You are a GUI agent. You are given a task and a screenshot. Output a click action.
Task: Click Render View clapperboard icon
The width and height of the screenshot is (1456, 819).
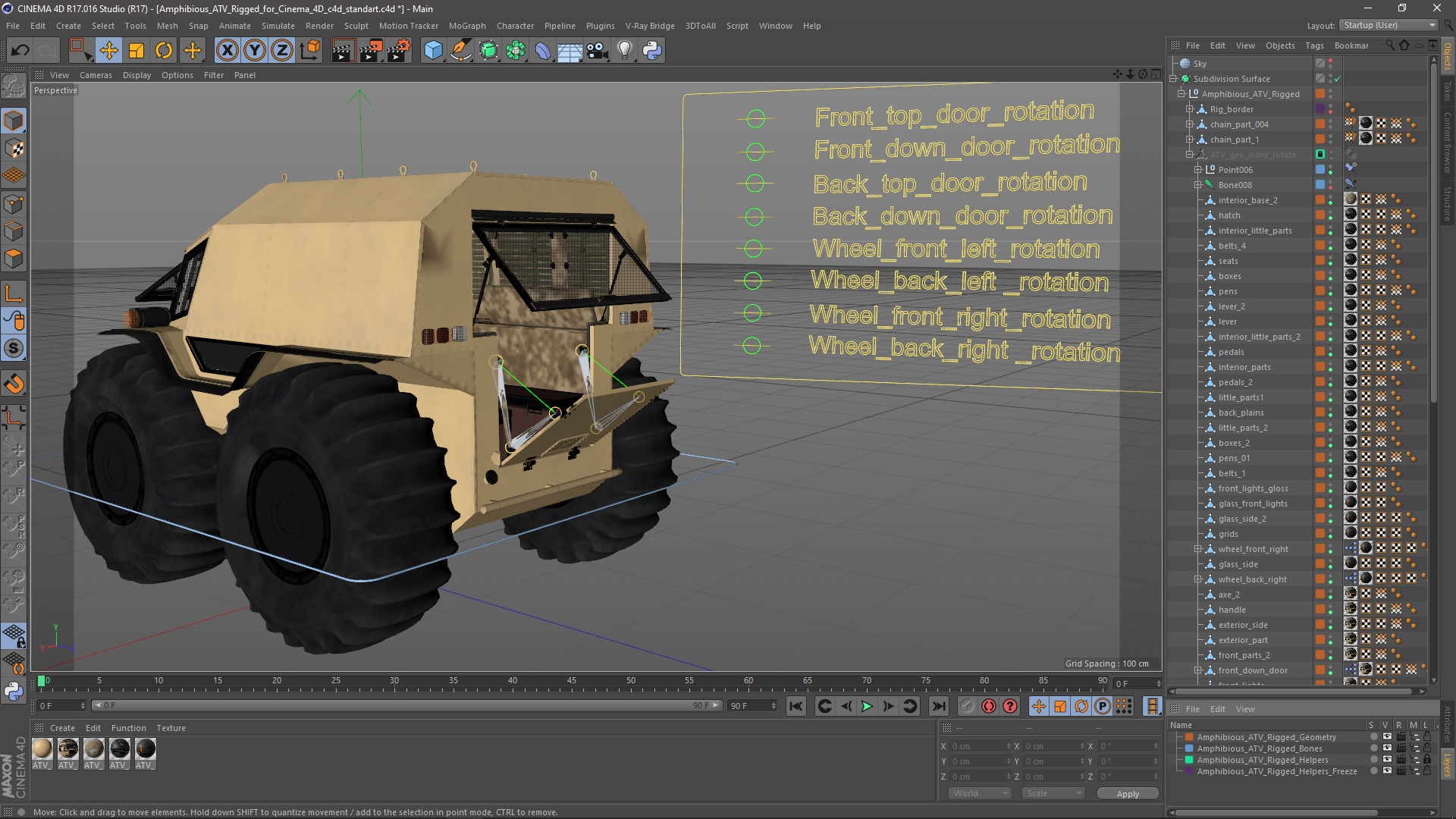pyautogui.click(x=342, y=51)
